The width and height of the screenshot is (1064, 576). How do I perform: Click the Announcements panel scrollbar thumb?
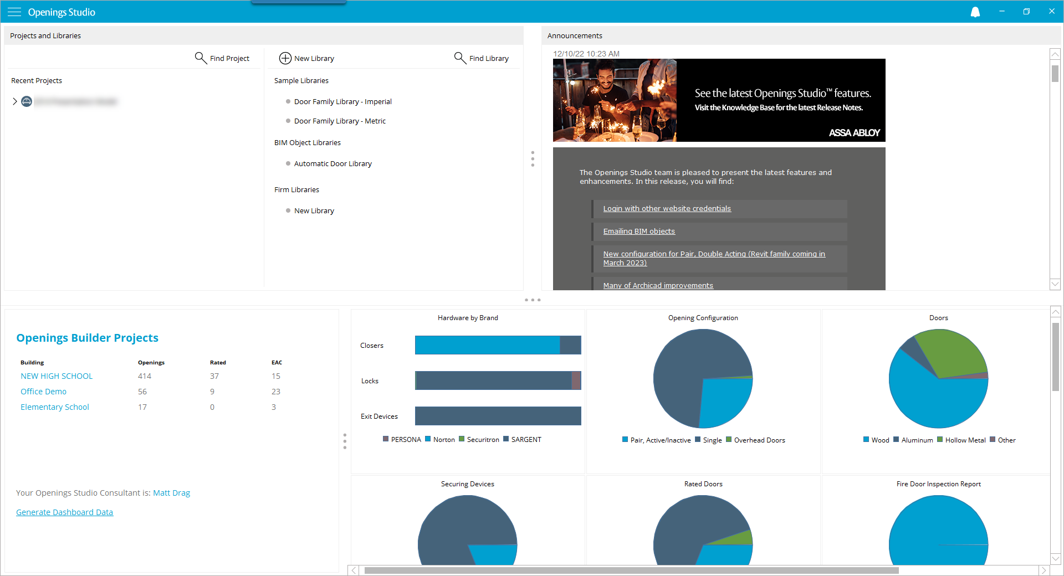click(1054, 73)
